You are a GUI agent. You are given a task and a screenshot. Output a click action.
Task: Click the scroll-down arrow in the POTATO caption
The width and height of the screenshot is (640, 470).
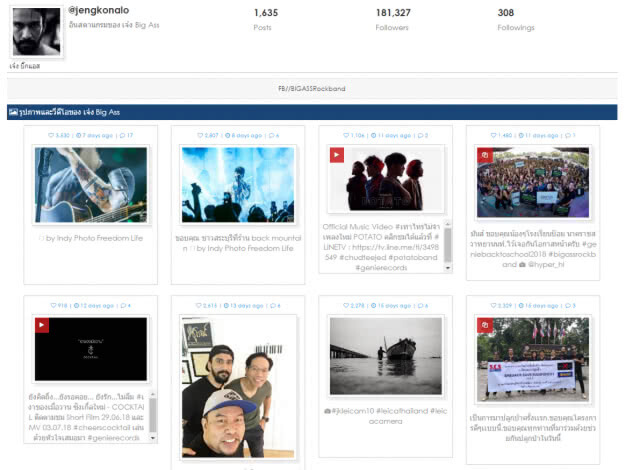click(448, 268)
